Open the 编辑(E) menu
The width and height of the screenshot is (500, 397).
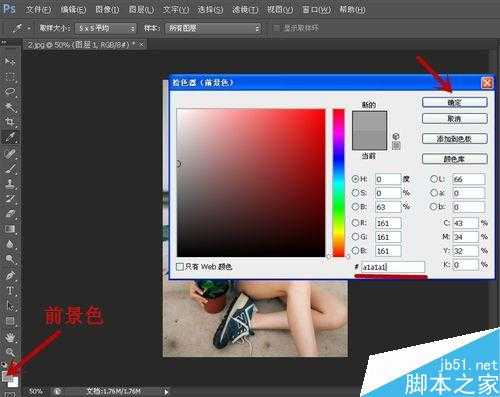click(73, 9)
